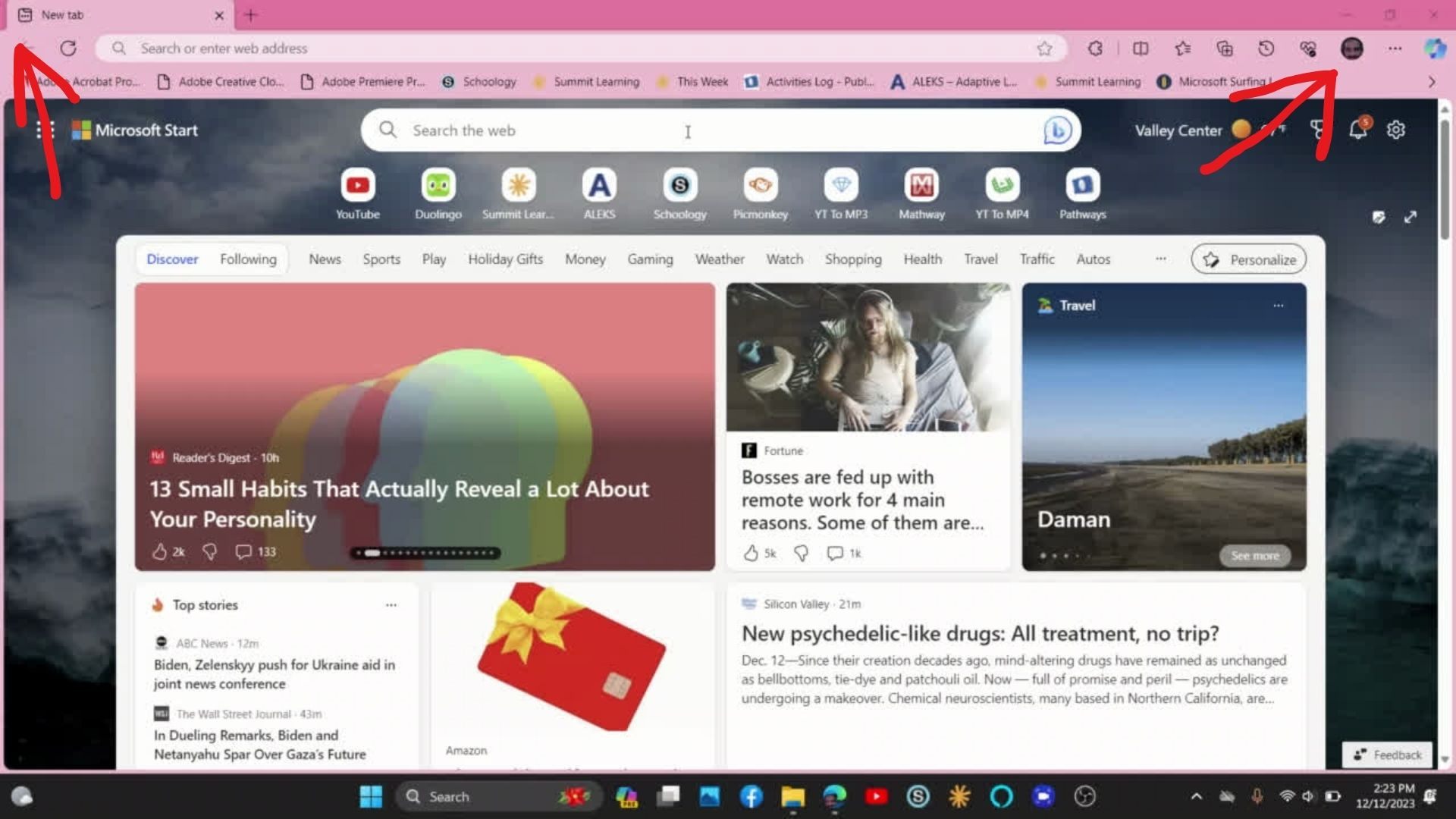Star this page as a favorite
This screenshot has height=819, width=1456.
pos(1044,49)
